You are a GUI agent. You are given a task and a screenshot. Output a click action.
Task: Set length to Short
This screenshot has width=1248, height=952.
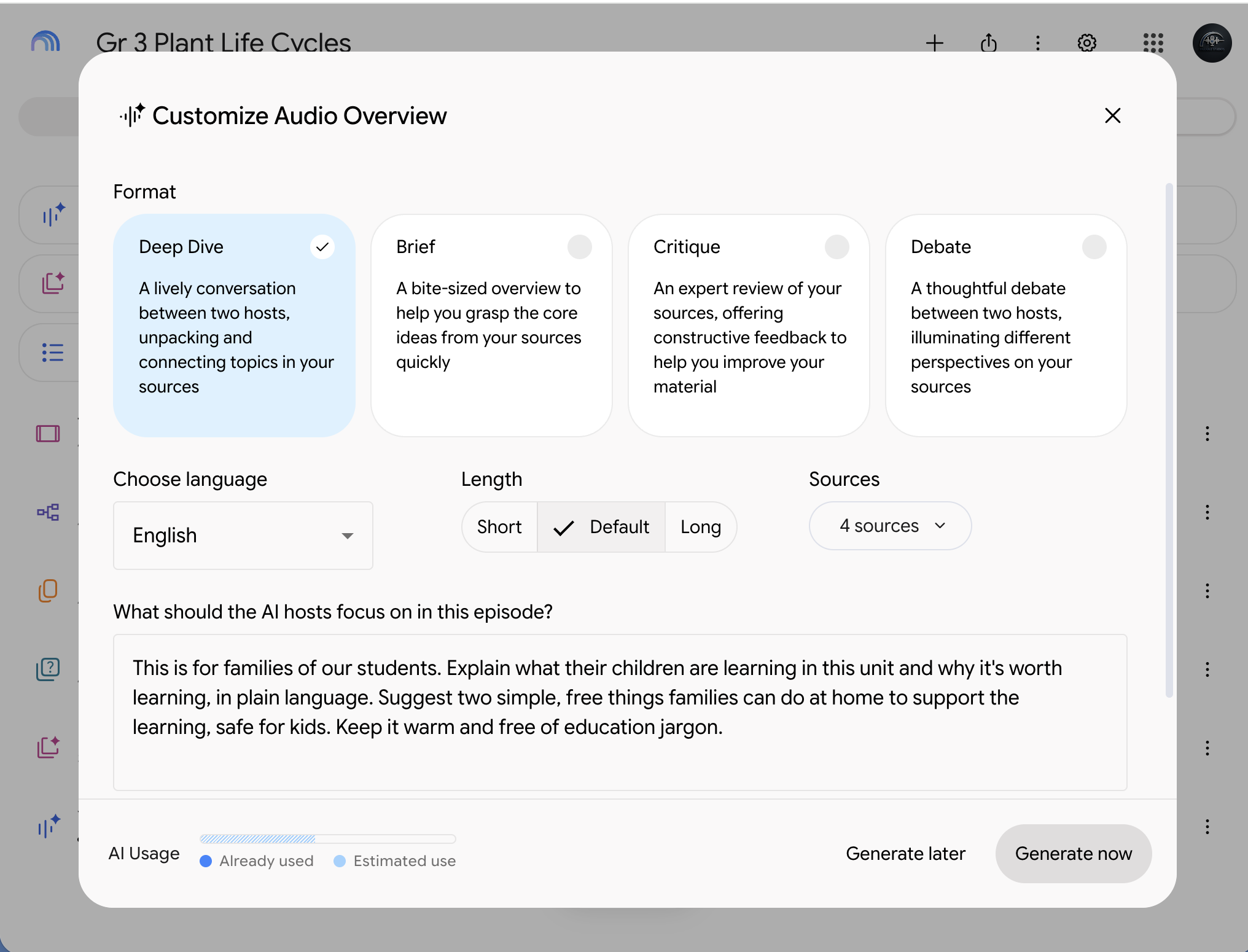coord(499,527)
